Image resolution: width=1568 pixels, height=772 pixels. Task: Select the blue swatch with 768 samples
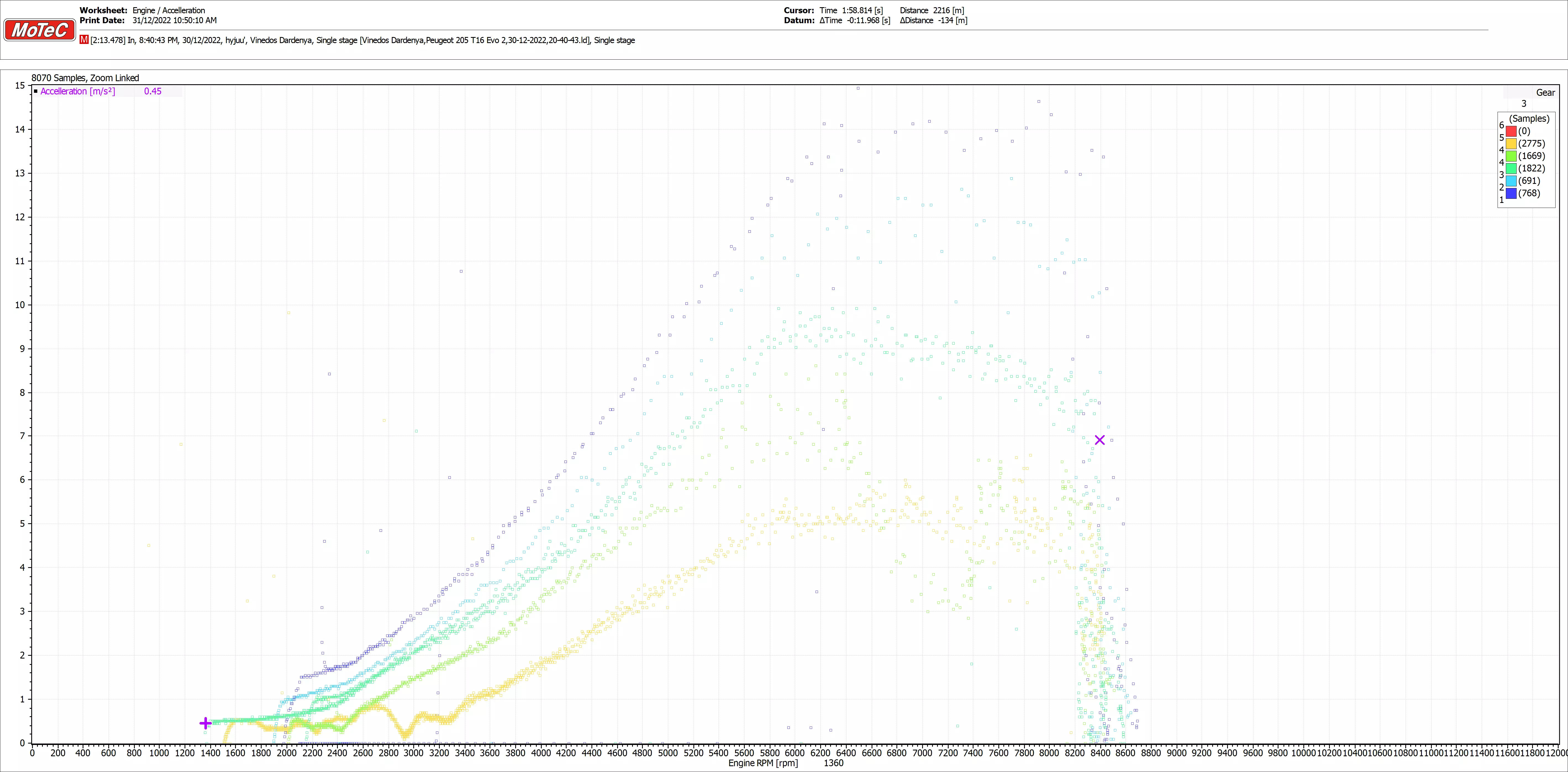coord(1511,194)
